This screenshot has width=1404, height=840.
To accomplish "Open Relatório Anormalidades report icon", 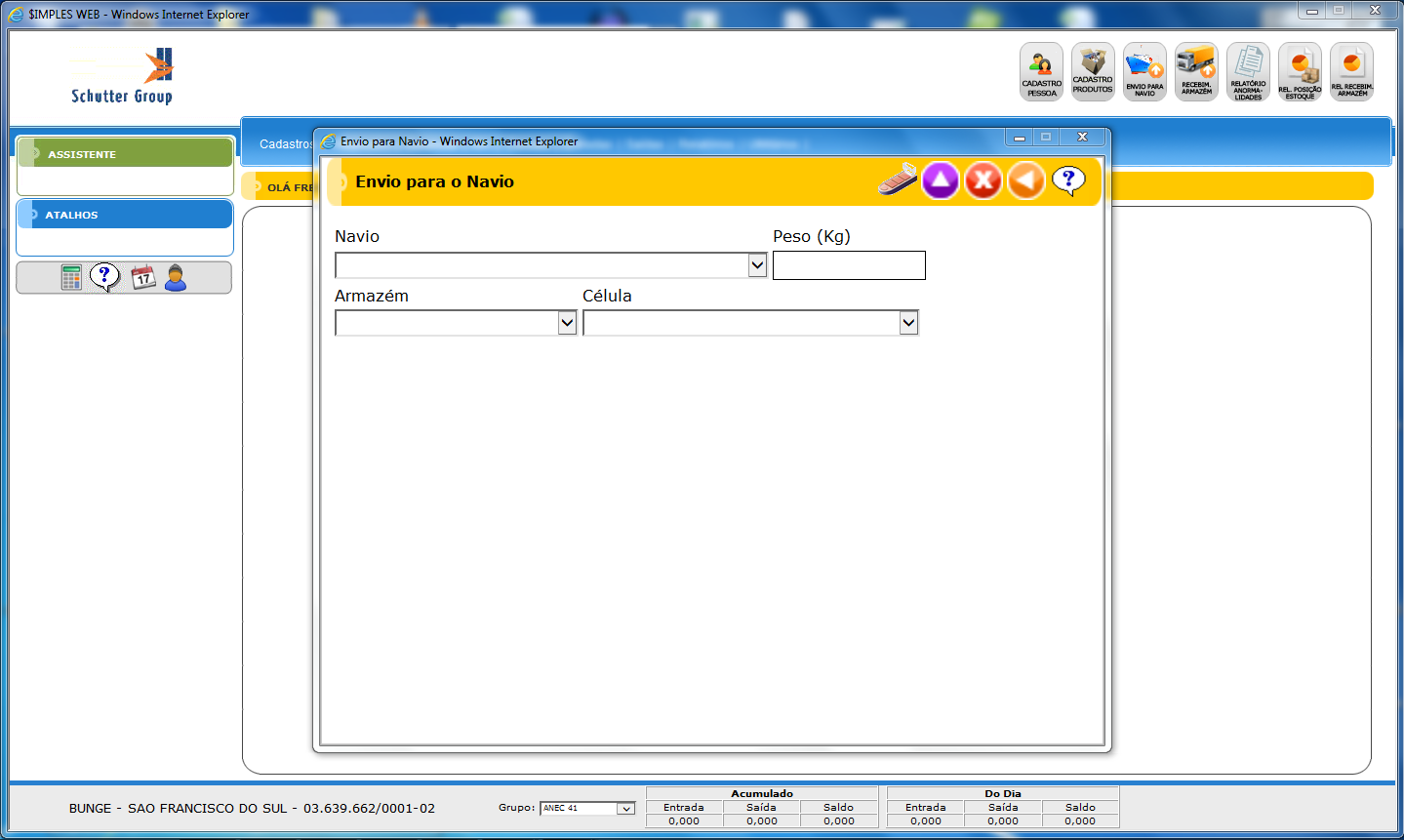I will (x=1248, y=71).
